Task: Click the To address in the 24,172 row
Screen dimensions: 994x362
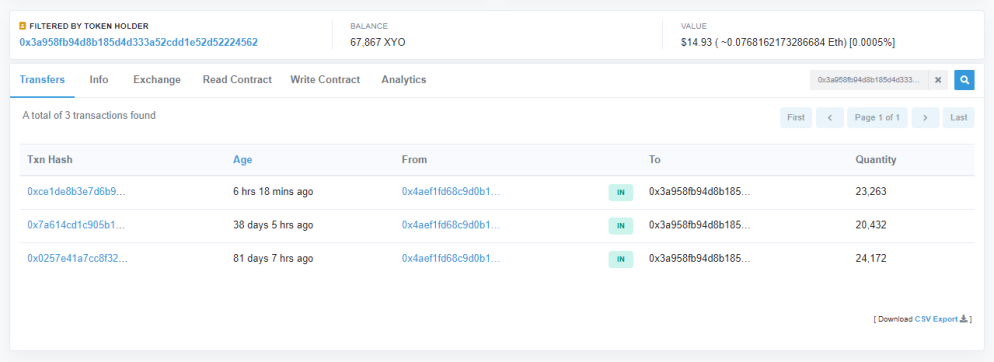Action: 700,259
